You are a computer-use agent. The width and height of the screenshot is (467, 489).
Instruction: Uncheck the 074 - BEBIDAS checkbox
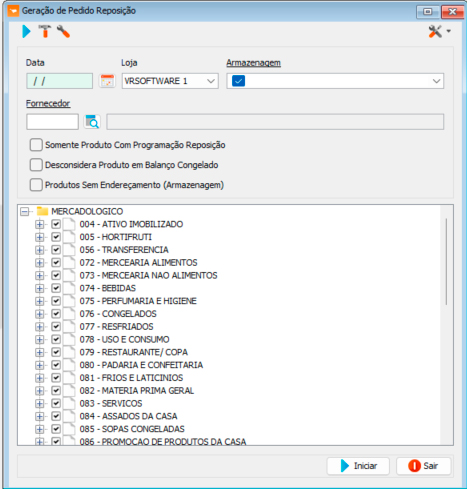point(56,288)
